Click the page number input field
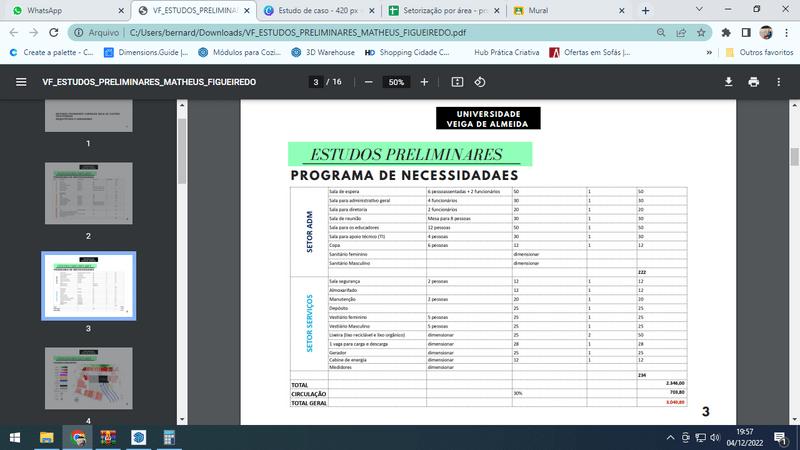800x450 pixels. (x=315, y=82)
